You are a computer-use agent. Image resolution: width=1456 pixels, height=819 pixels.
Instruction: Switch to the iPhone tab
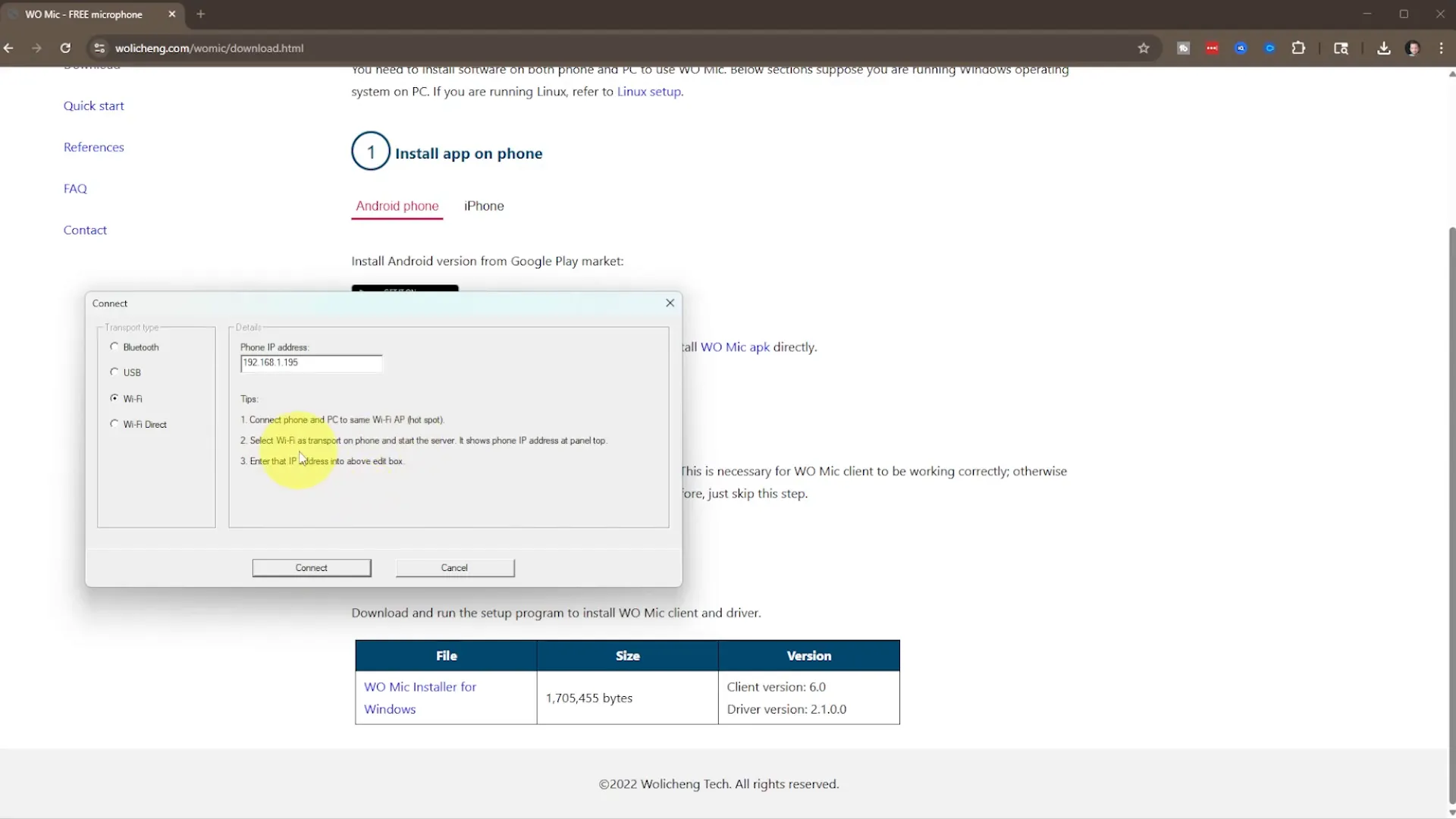tap(484, 206)
